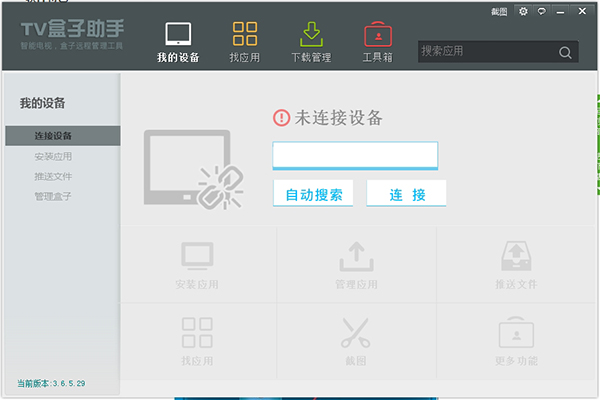Click the red warning icon beside 未连接设备

281,118
